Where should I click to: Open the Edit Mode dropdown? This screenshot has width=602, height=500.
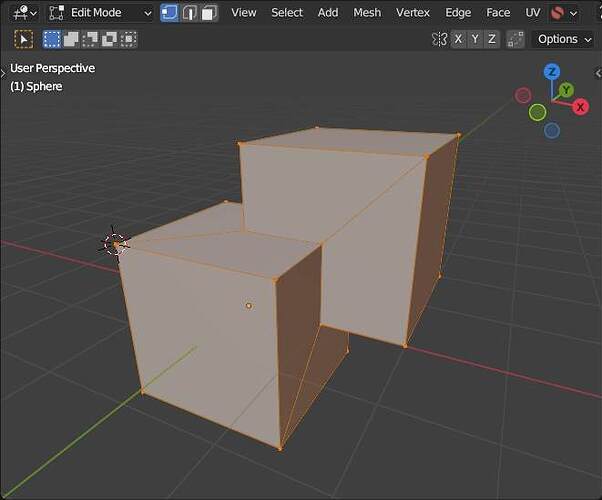(x=100, y=13)
